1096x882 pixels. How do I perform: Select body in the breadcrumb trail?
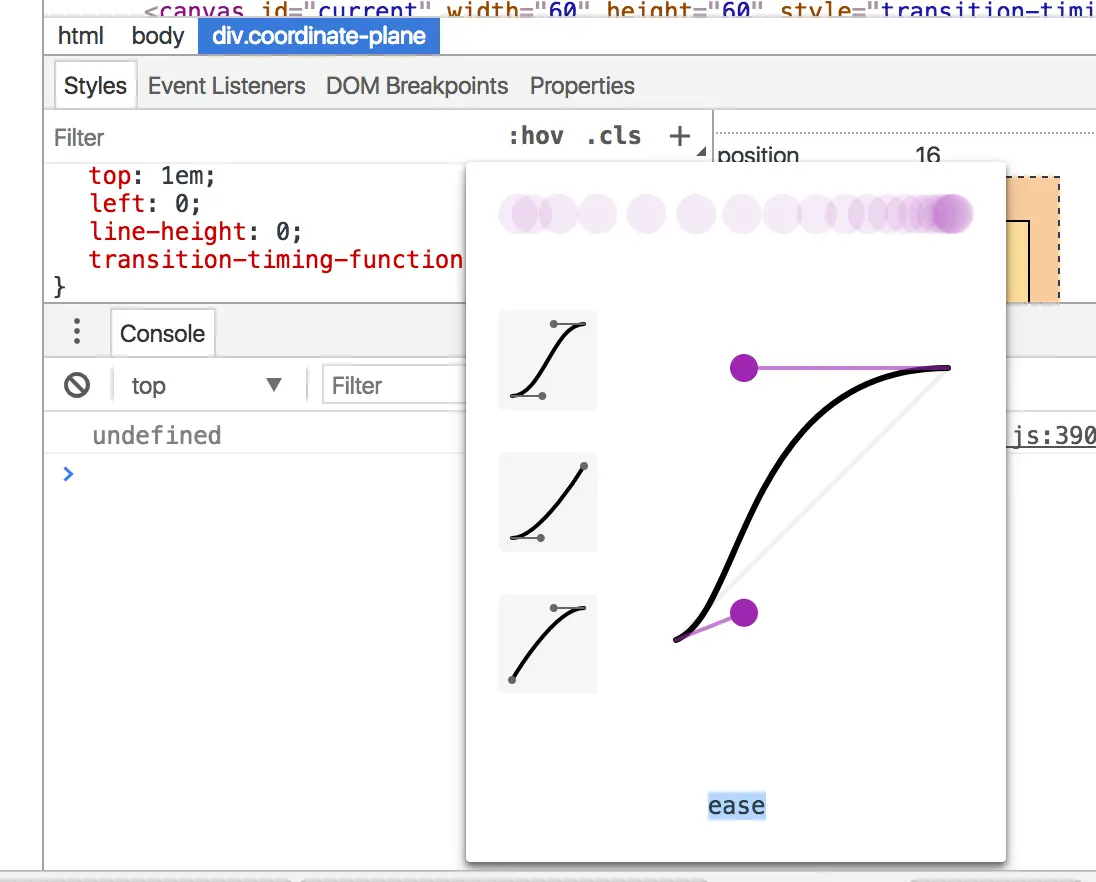tap(158, 36)
